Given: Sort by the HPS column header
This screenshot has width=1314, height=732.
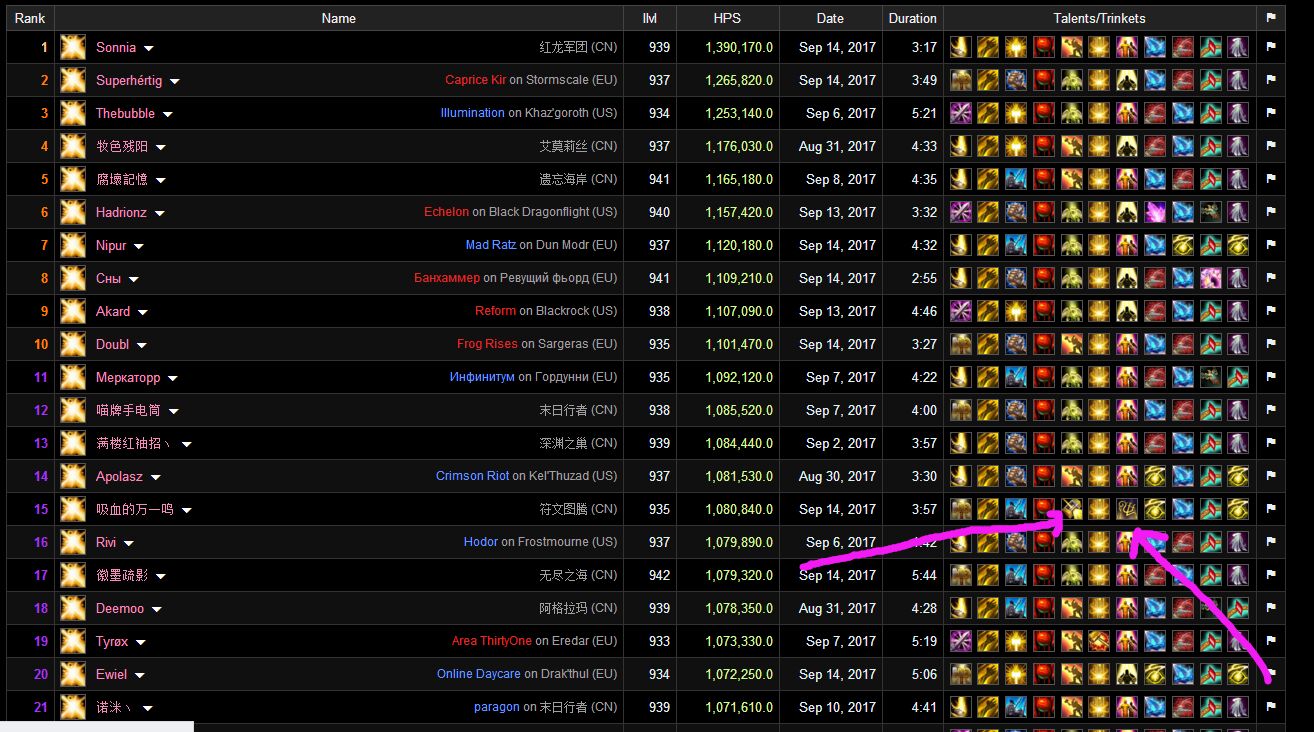Looking at the screenshot, I should 727,18.
